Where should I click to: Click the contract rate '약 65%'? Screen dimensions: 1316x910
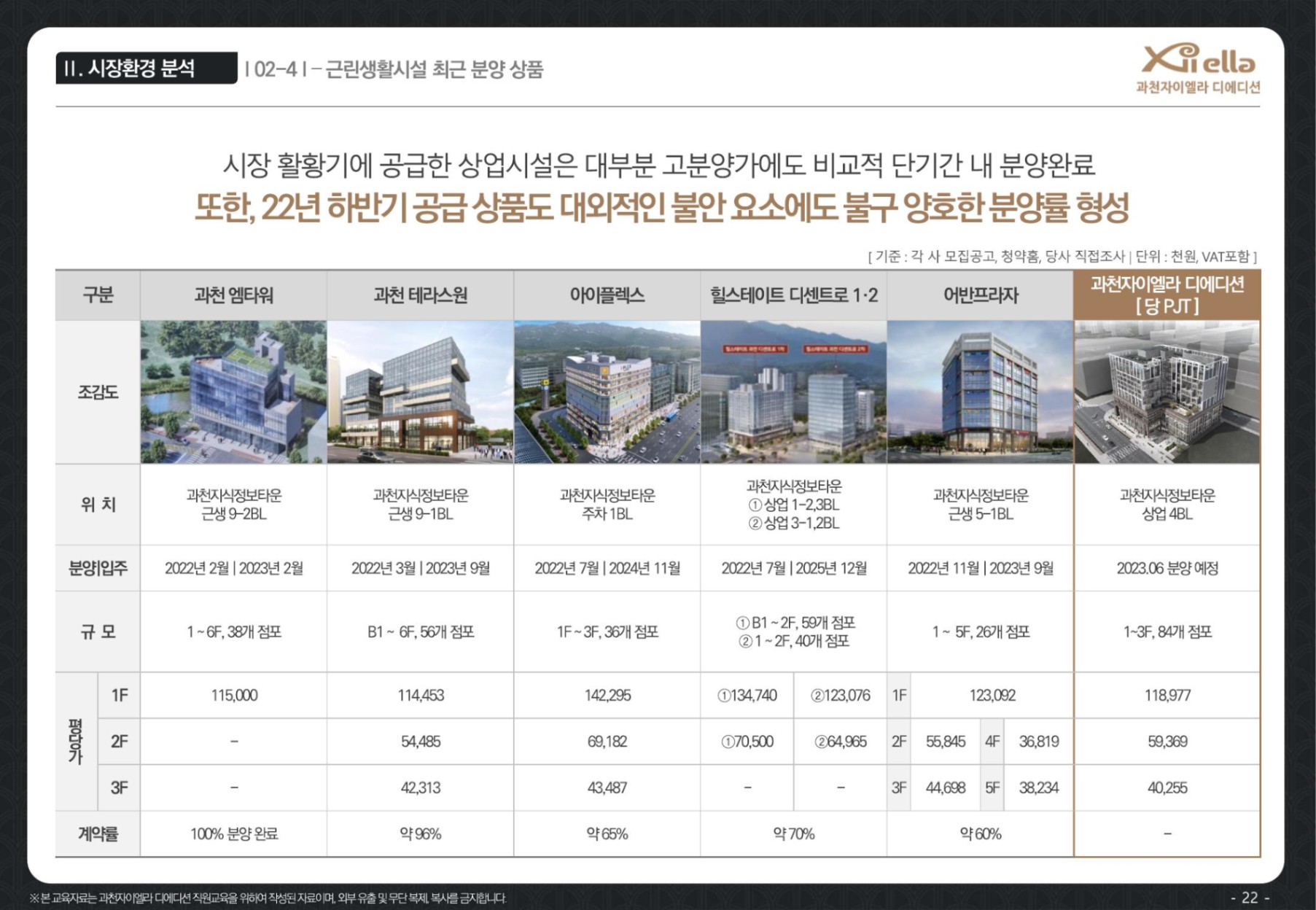click(607, 833)
